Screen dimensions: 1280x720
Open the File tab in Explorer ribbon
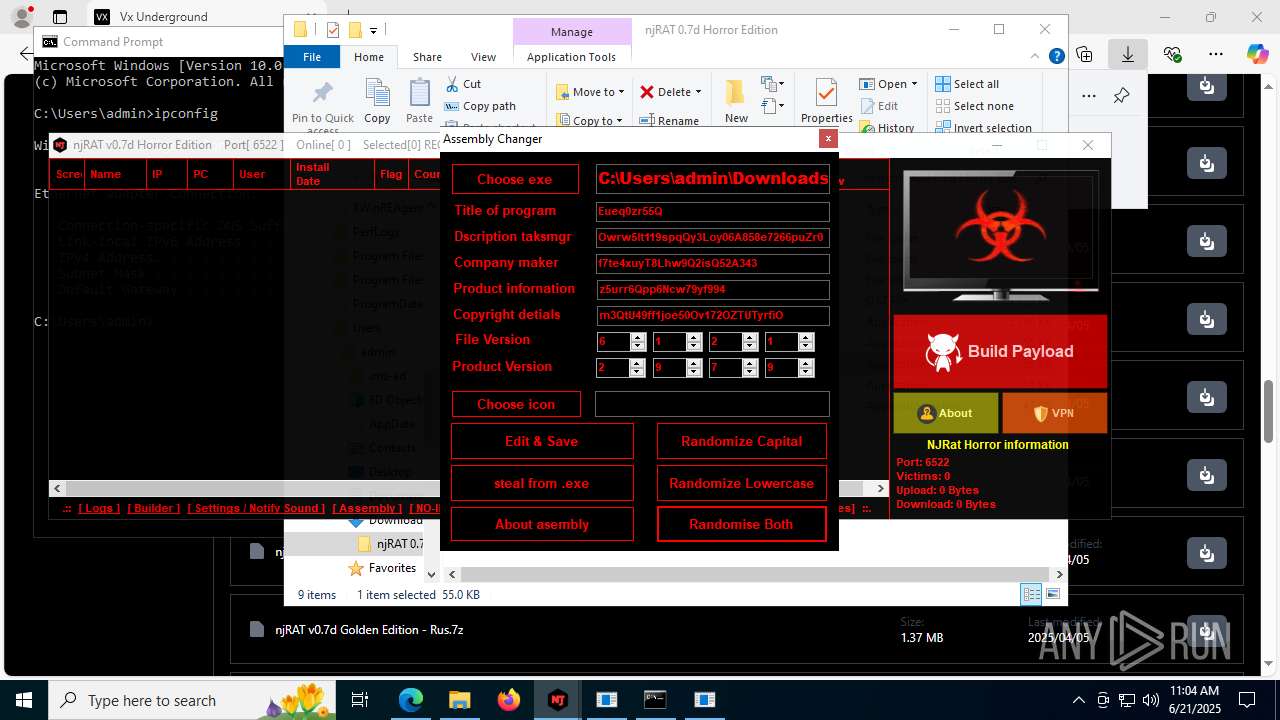coord(312,57)
